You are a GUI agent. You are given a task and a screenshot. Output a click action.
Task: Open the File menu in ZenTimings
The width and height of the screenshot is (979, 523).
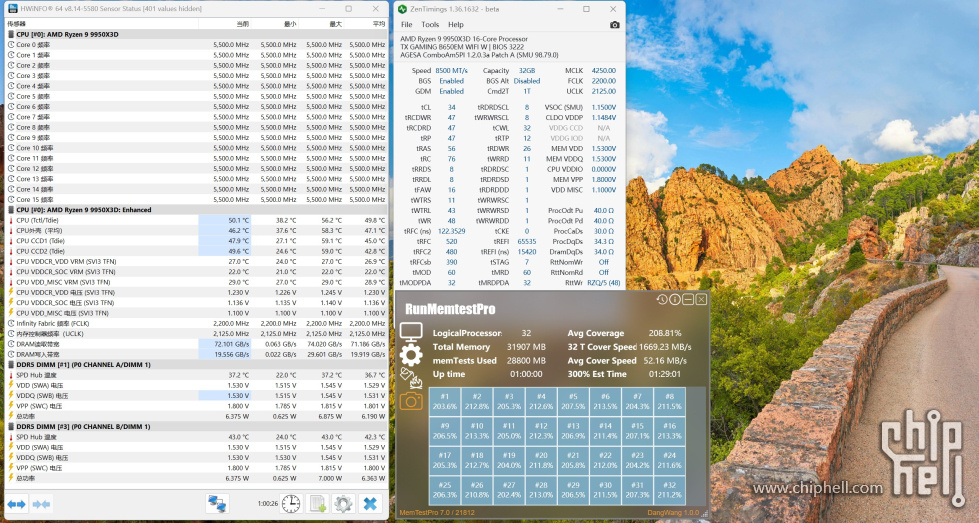(406, 25)
